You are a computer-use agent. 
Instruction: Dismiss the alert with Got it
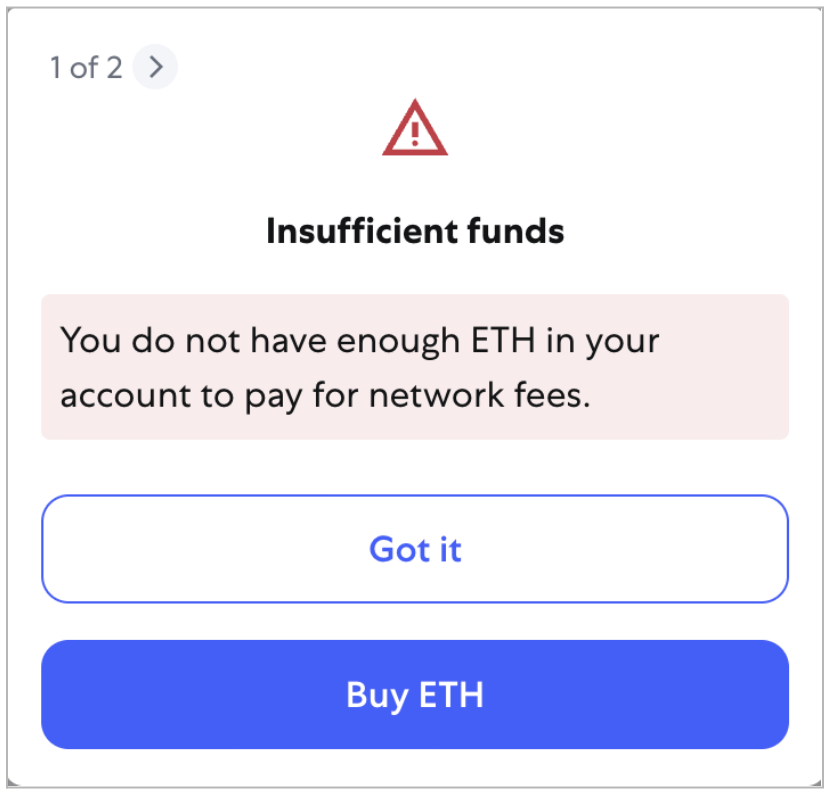pos(415,549)
